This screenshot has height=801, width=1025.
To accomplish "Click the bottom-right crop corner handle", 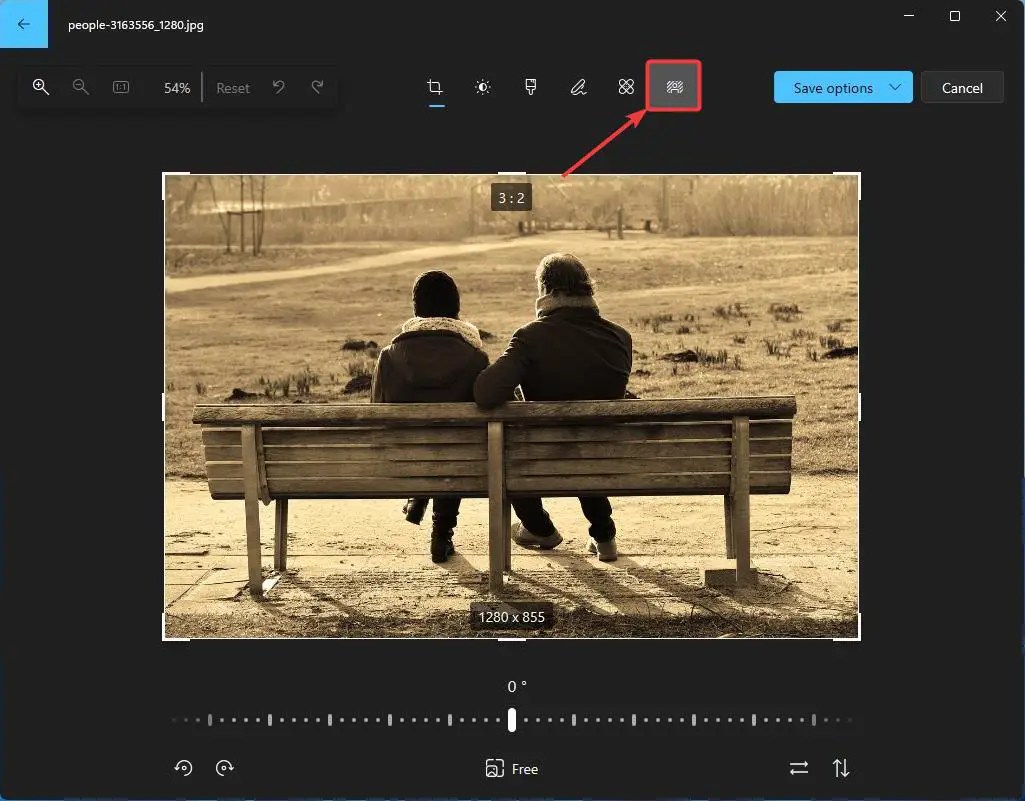I will click(858, 638).
